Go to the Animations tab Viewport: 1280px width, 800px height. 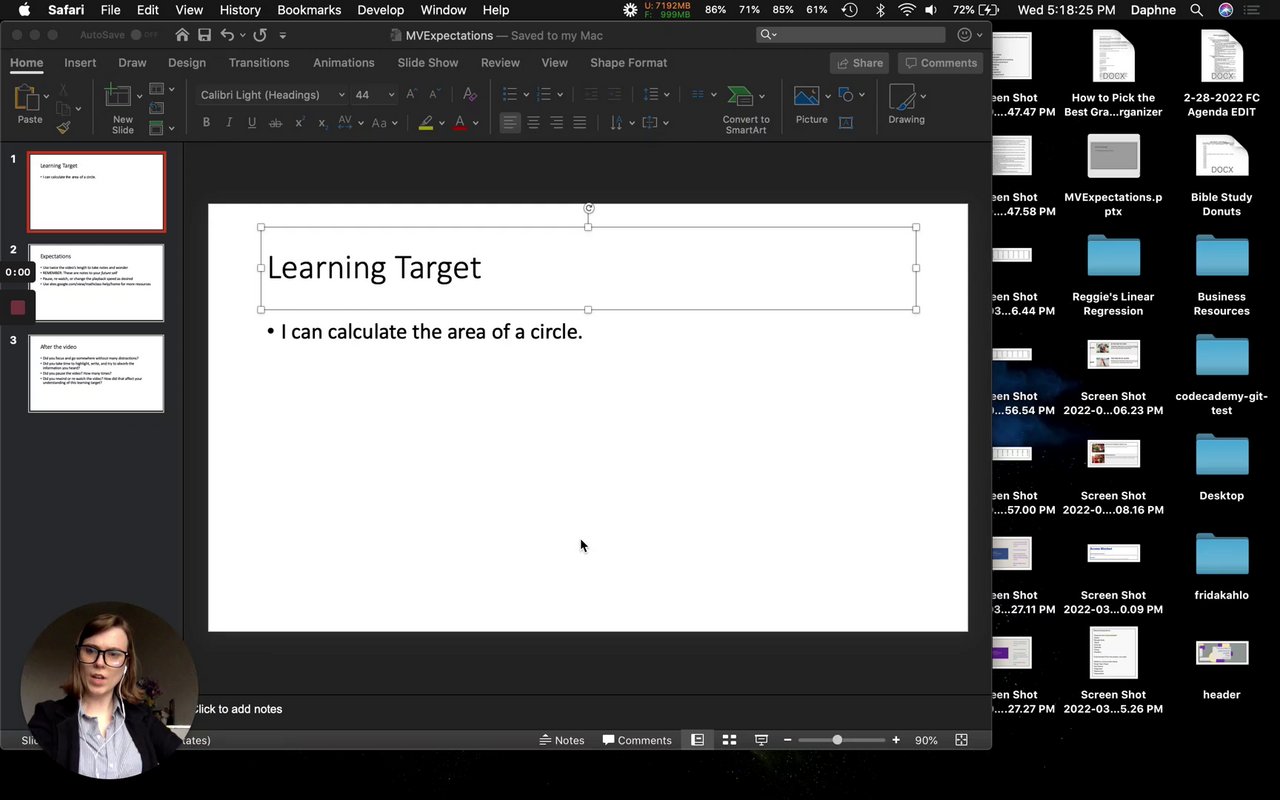344,62
